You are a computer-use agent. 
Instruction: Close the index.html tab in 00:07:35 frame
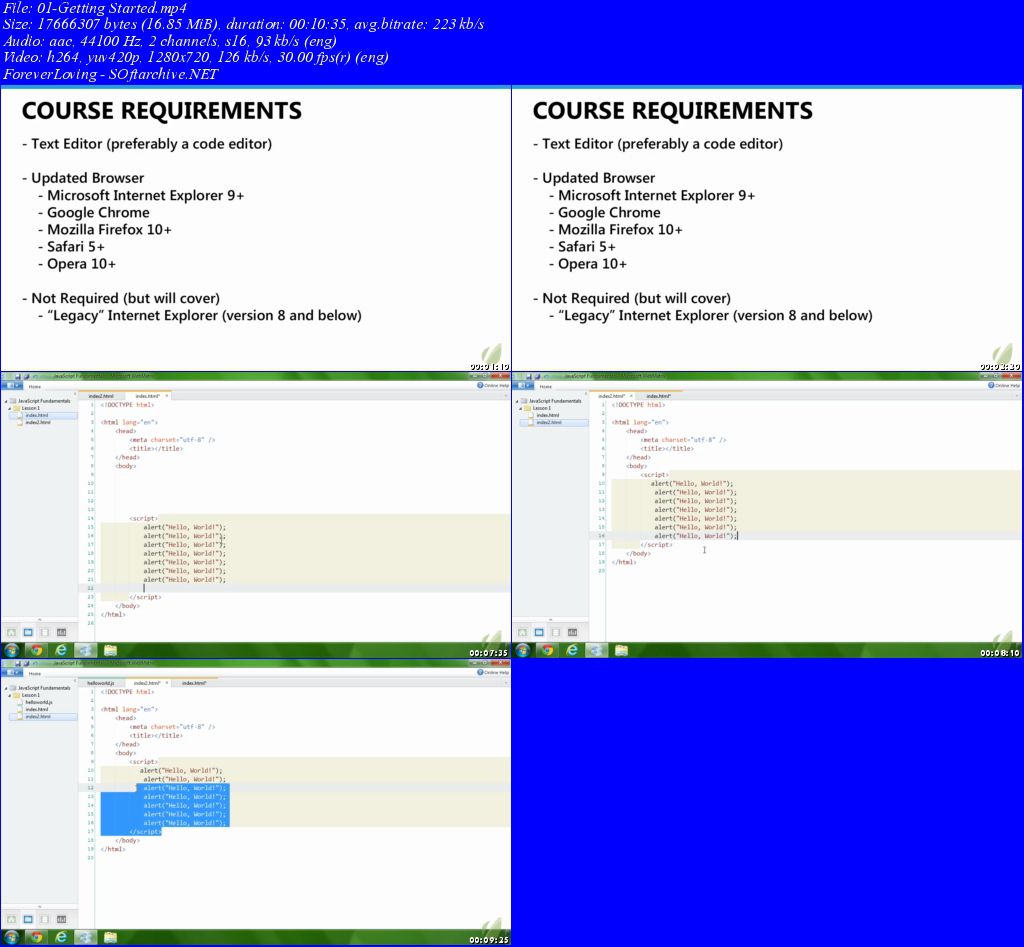pyautogui.click(x=167, y=396)
